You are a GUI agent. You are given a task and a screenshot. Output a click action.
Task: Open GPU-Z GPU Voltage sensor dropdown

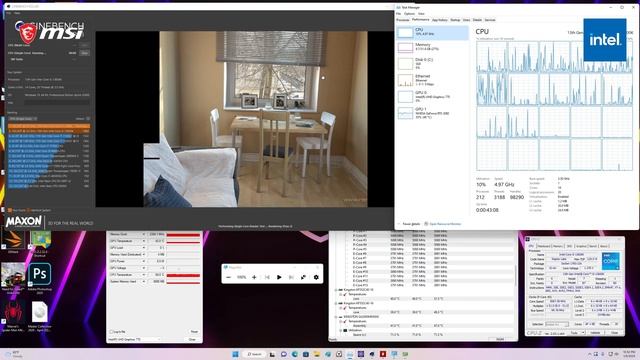143,268
